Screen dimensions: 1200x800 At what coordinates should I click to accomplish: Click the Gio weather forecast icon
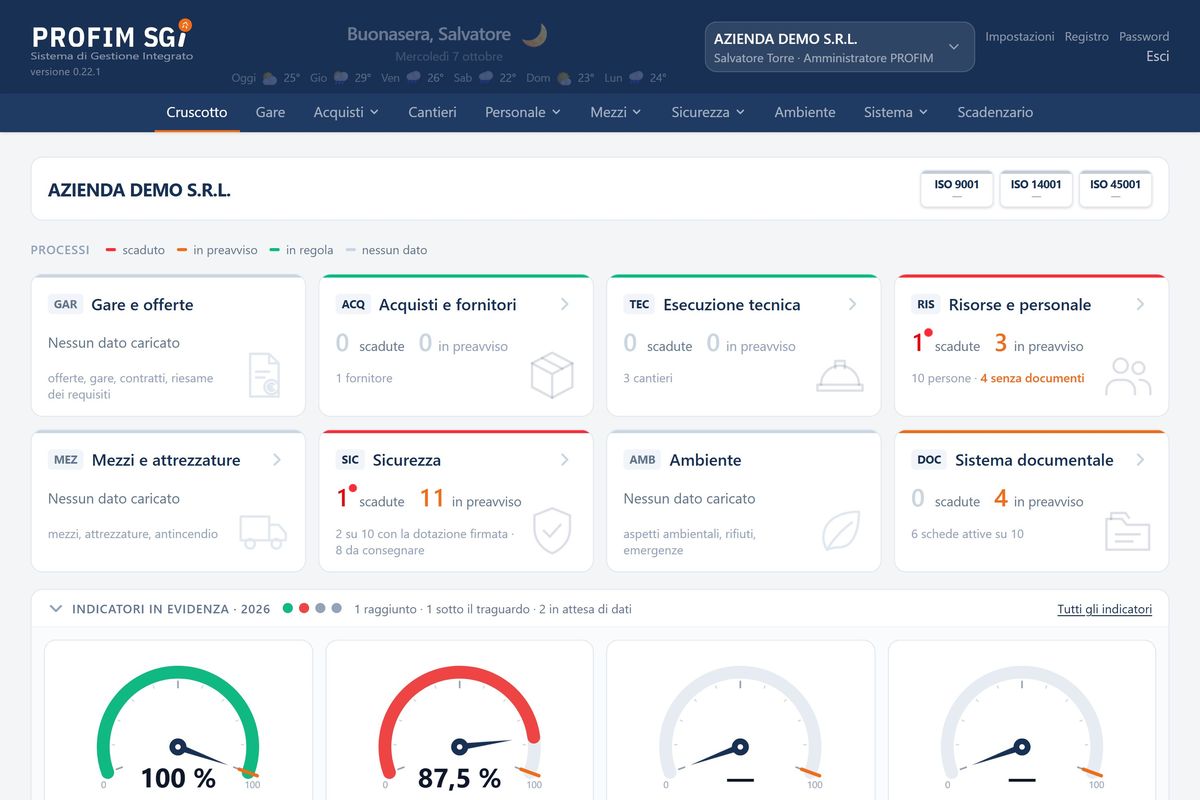tap(341, 77)
